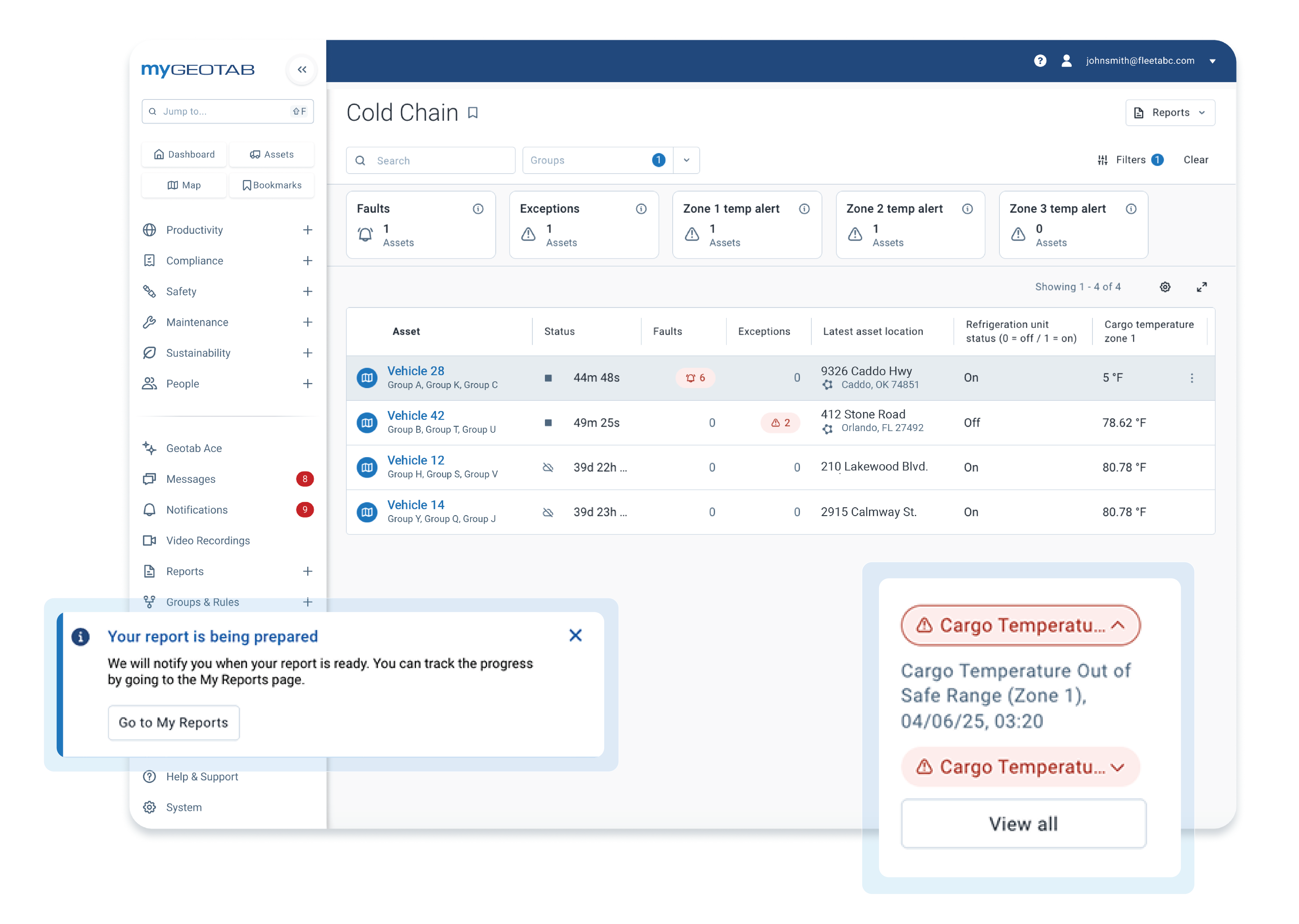Open the help question mark in the header
Viewport: 1299px width, 924px height.
pos(1040,61)
